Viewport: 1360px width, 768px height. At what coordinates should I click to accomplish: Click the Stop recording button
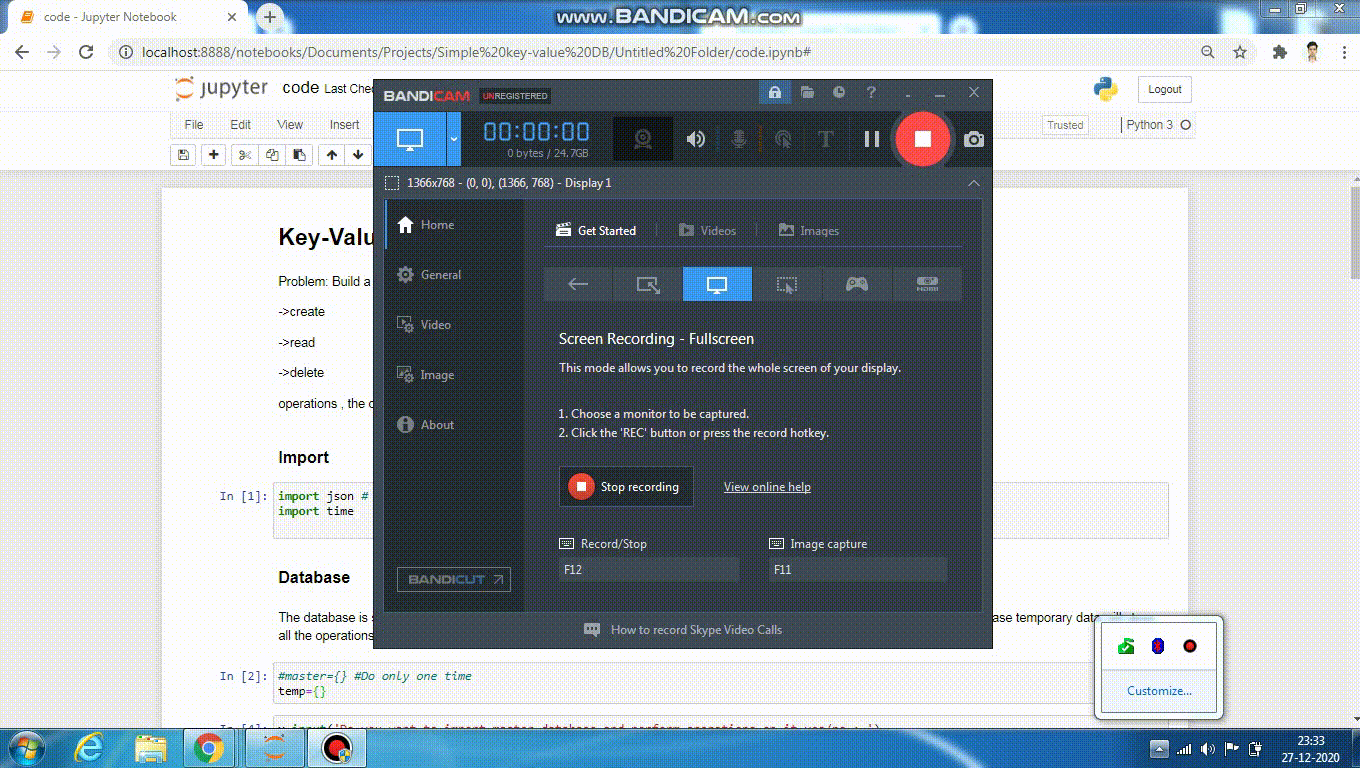tap(626, 487)
